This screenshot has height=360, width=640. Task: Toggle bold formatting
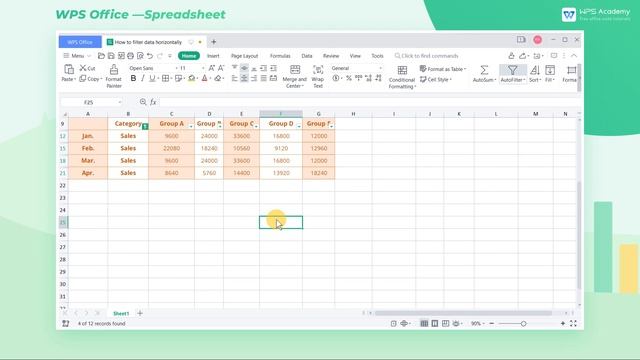(x=133, y=78)
